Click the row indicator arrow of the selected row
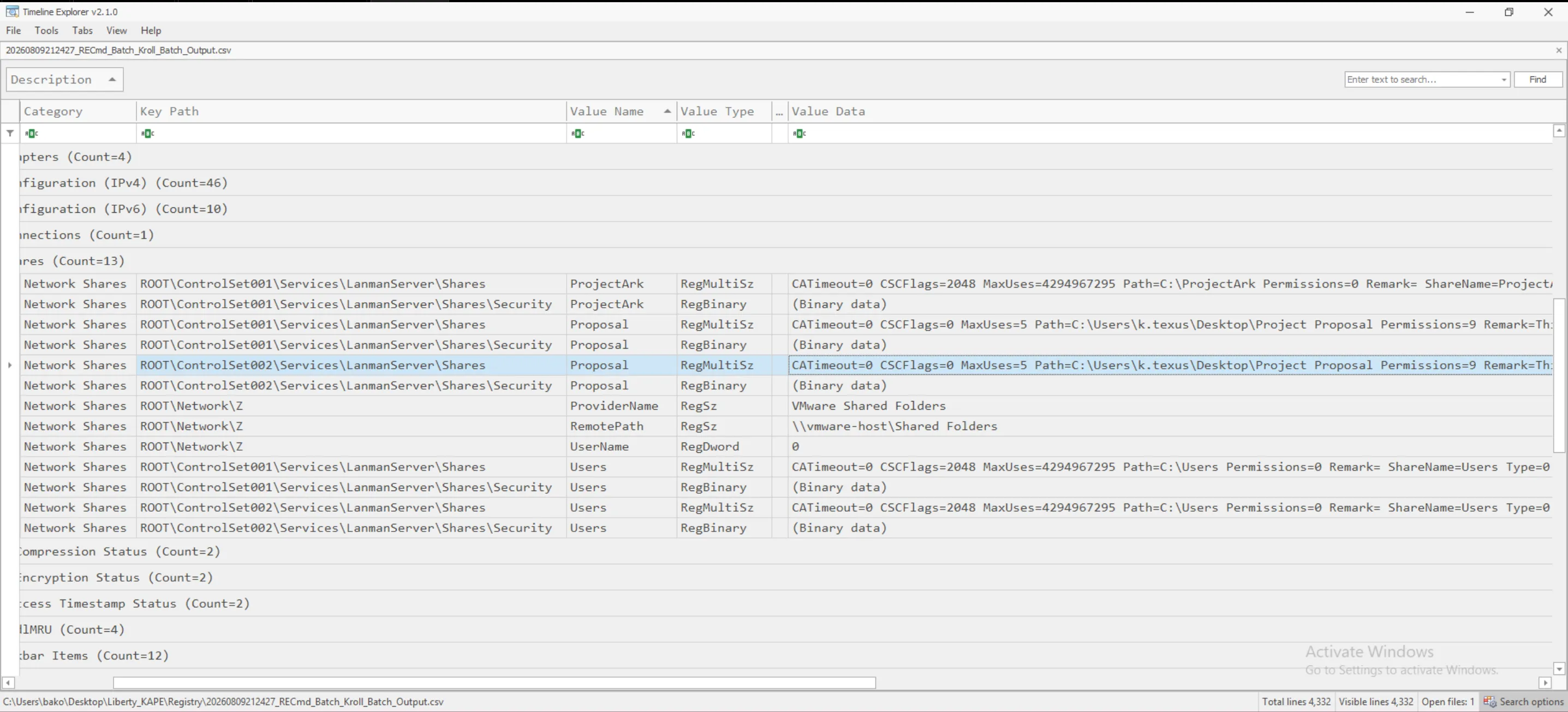Screen dimensions: 1568x712 point(10,365)
